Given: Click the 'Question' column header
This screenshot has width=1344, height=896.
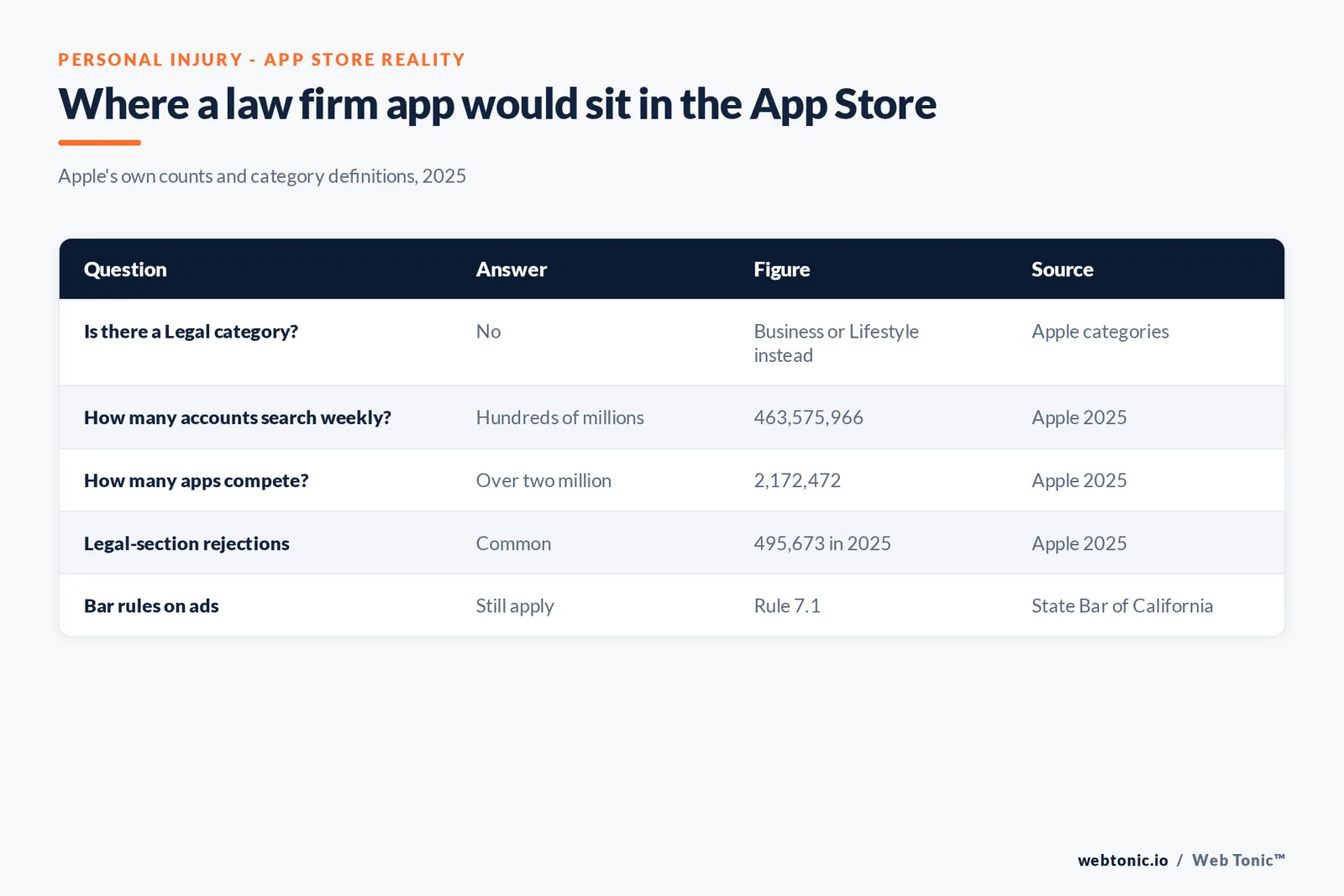Looking at the screenshot, I should pyautogui.click(x=125, y=270).
